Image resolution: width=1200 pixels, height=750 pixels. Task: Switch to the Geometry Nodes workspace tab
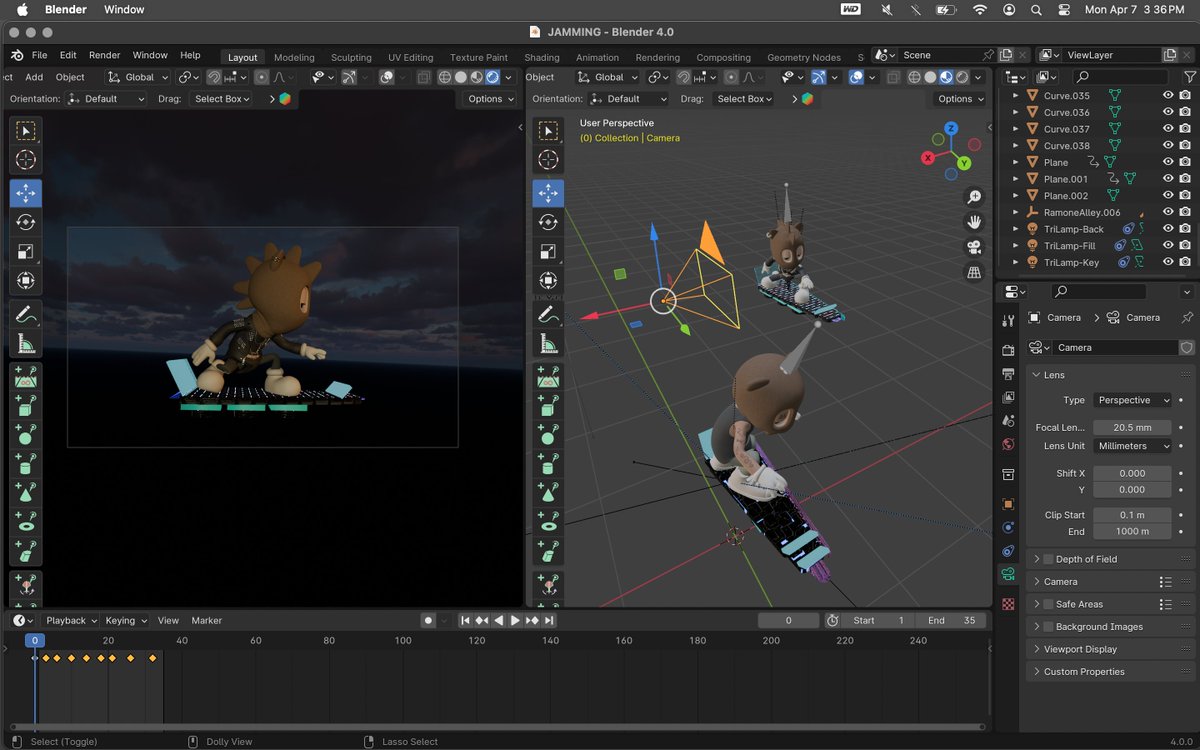point(804,57)
